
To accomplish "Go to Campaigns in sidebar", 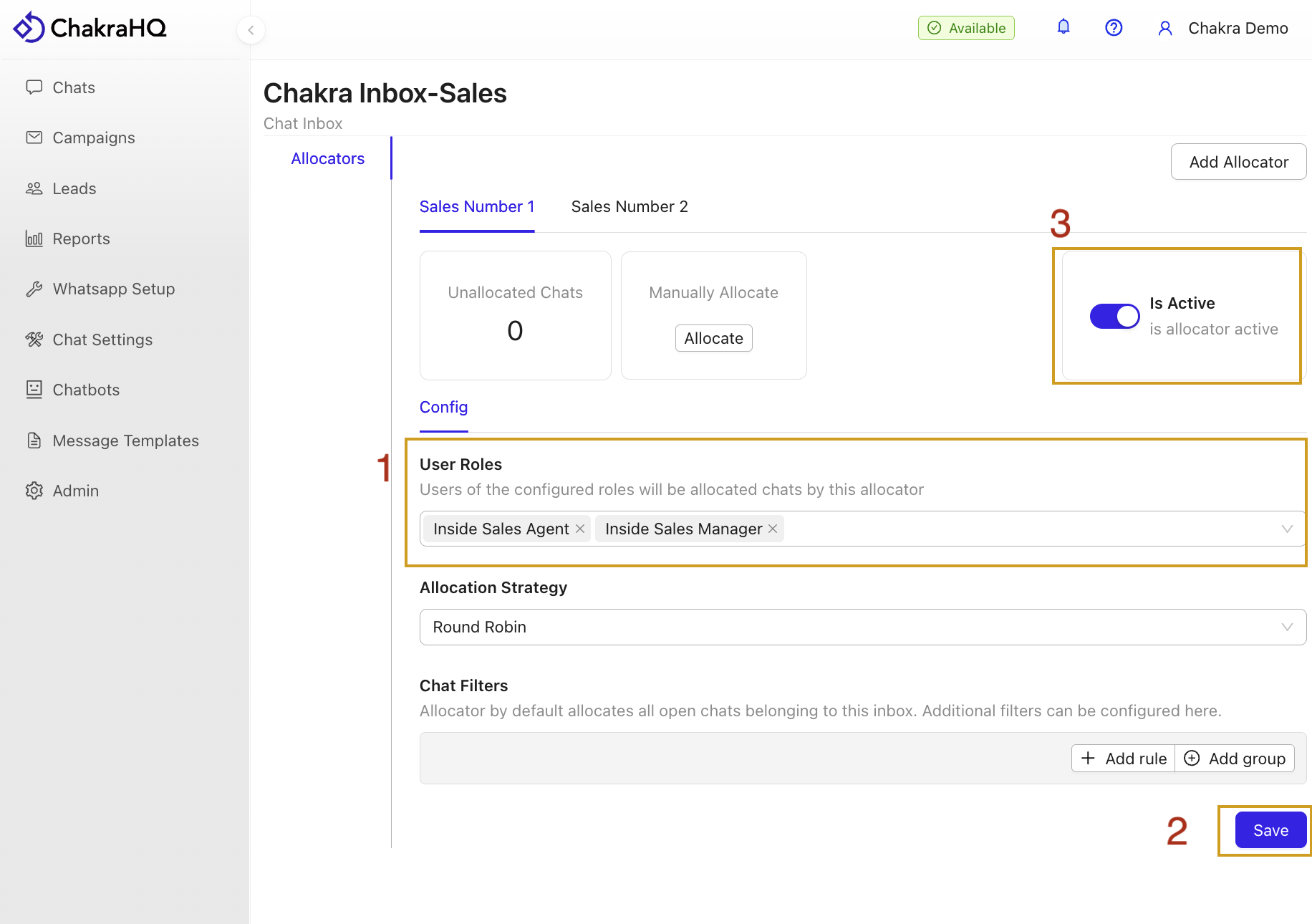I will [x=93, y=138].
